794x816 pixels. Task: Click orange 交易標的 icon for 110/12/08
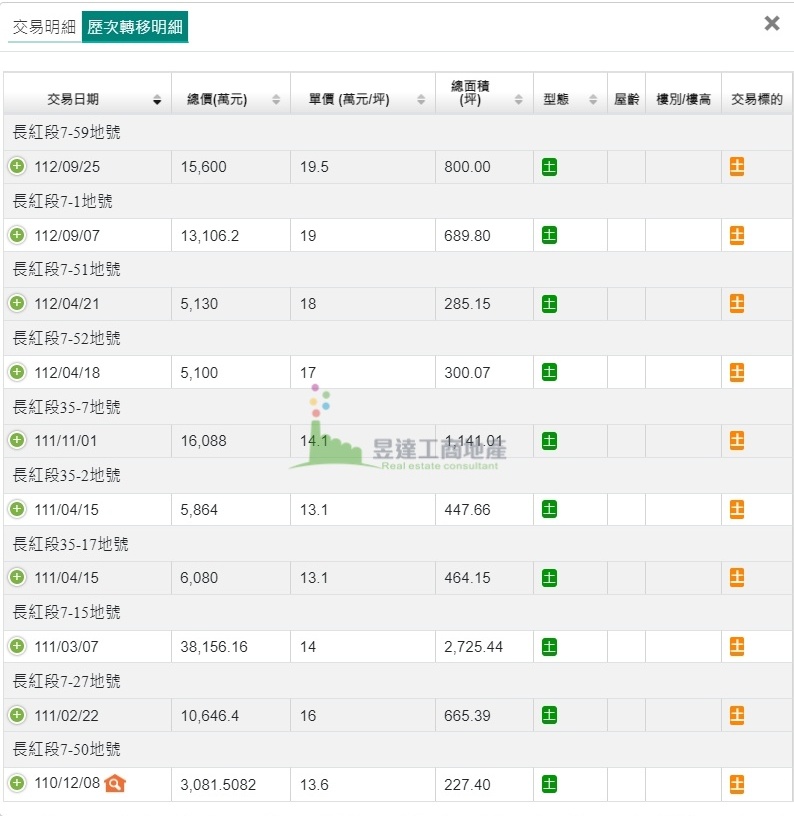pyautogui.click(x=737, y=784)
